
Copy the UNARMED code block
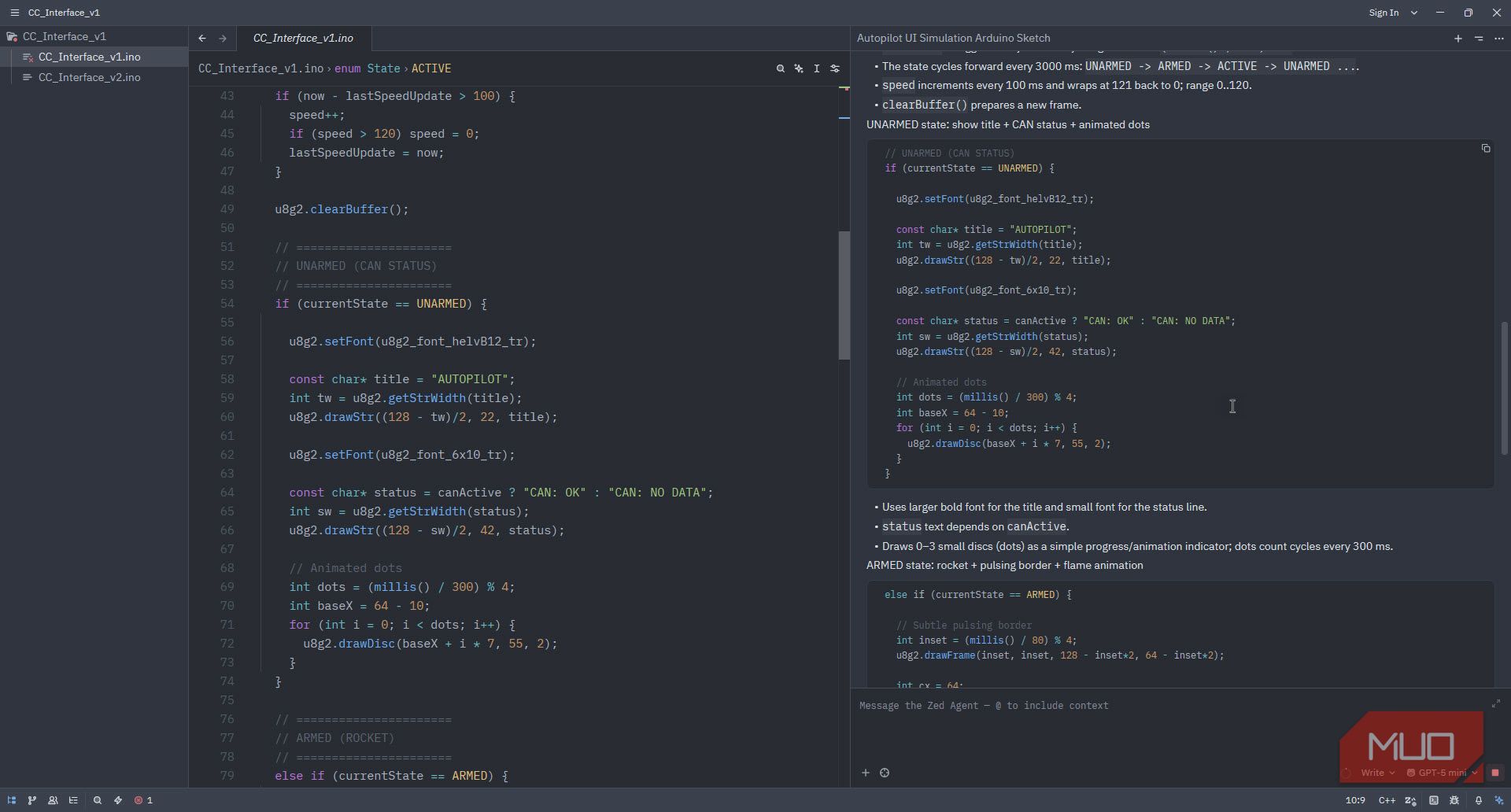point(1486,149)
